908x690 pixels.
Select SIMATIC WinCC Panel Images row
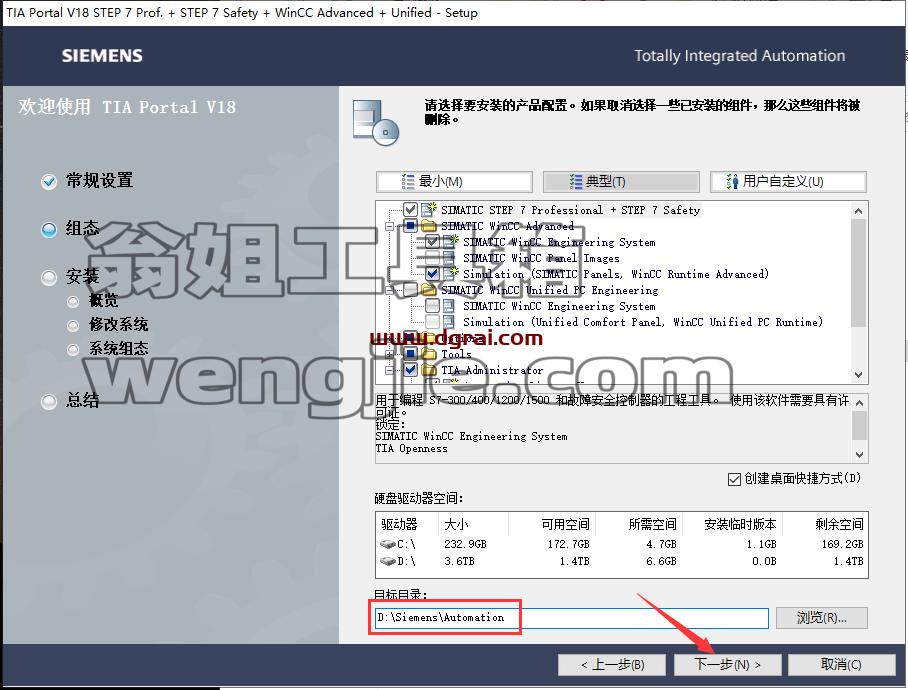pyautogui.click(x=541, y=258)
